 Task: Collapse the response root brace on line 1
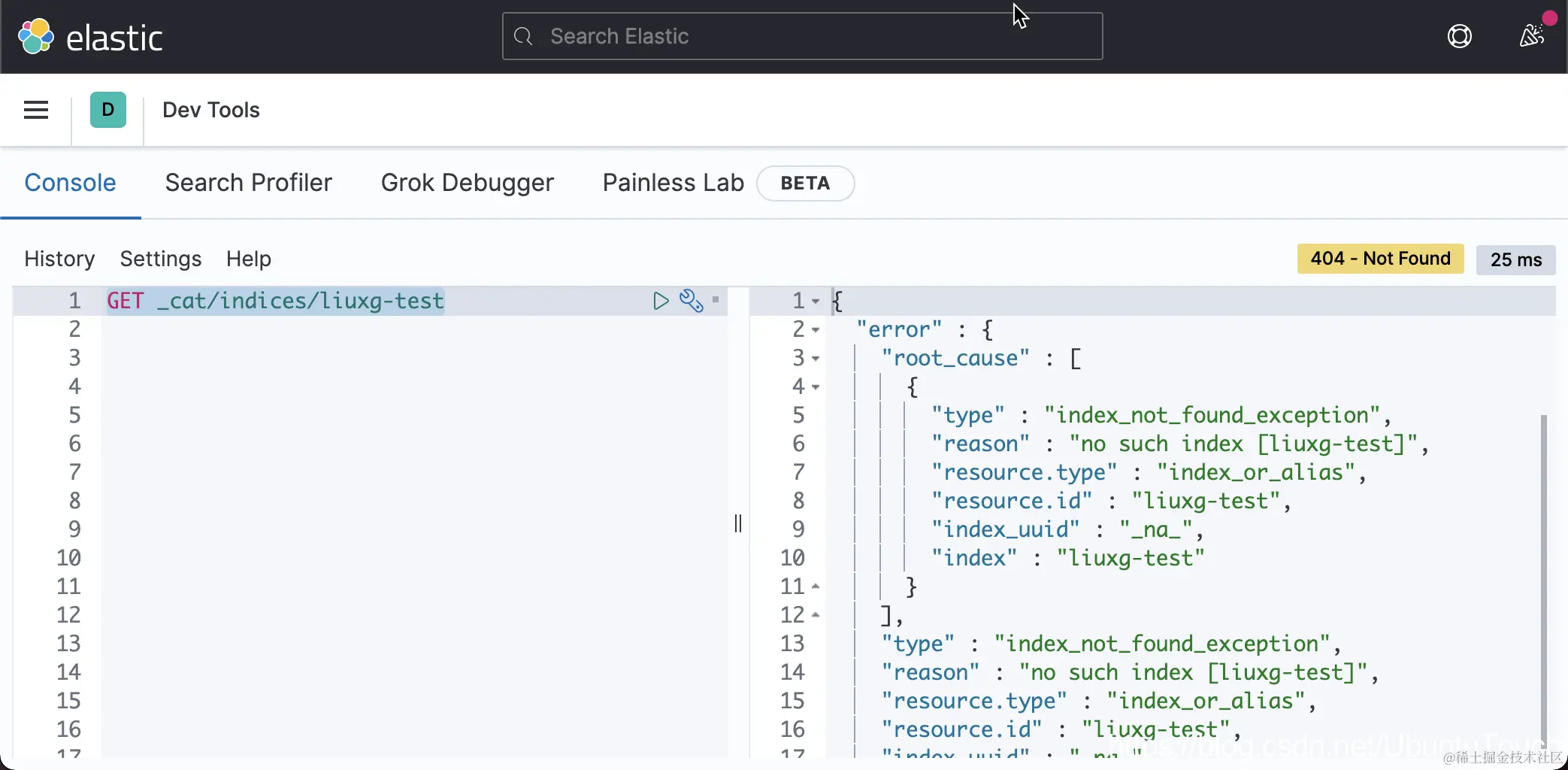pos(816,302)
